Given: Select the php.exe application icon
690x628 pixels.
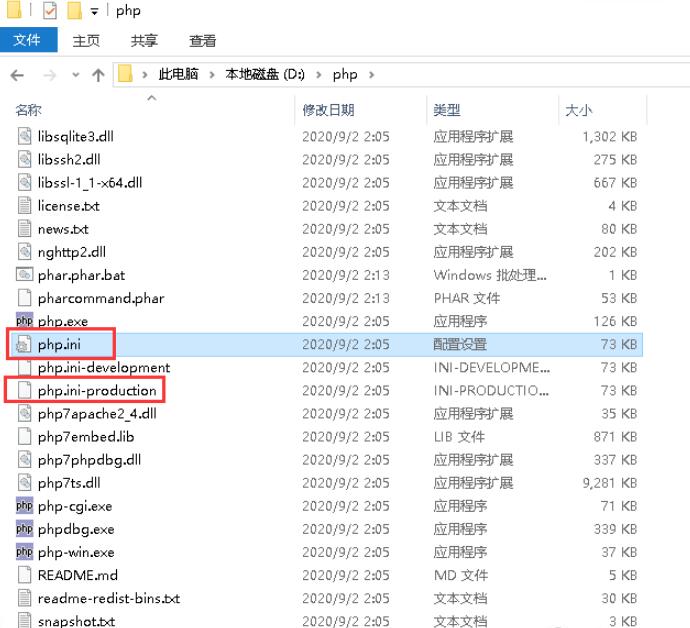Looking at the screenshot, I should coord(24,321).
